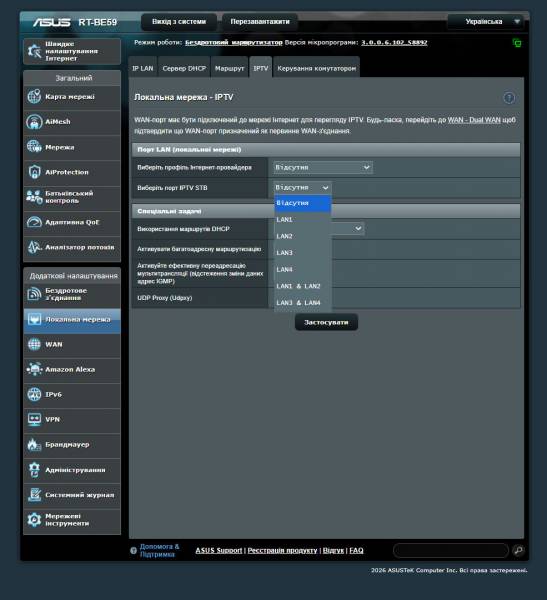Click the search magnifier icon in footer
Viewport: 547px width, 600px height.
518,550
